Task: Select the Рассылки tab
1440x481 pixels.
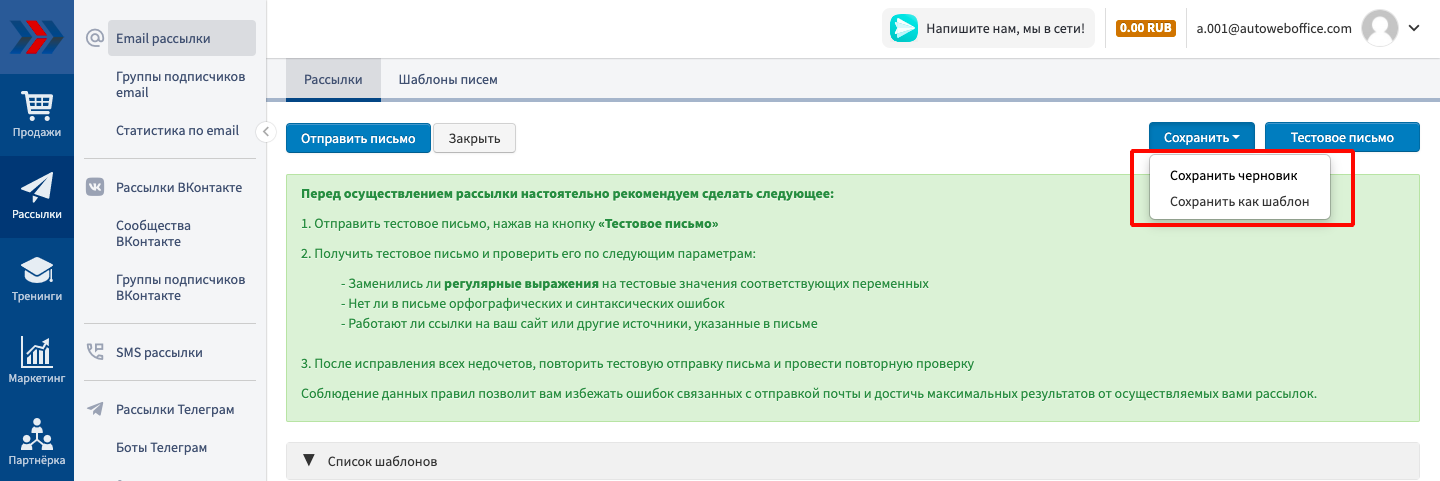Action: (x=333, y=80)
